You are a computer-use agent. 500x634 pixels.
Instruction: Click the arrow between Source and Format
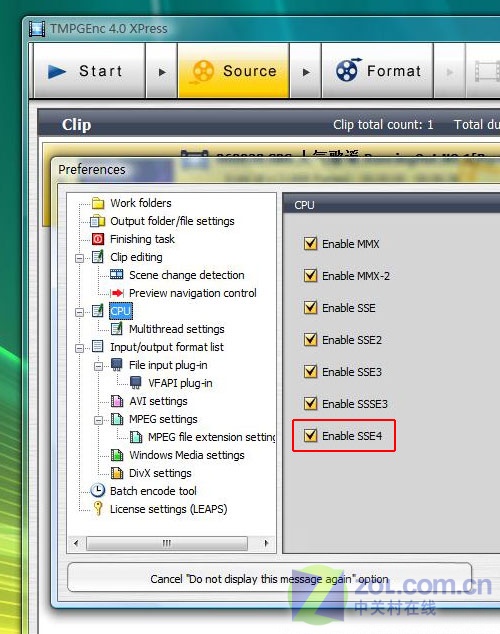click(306, 72)
